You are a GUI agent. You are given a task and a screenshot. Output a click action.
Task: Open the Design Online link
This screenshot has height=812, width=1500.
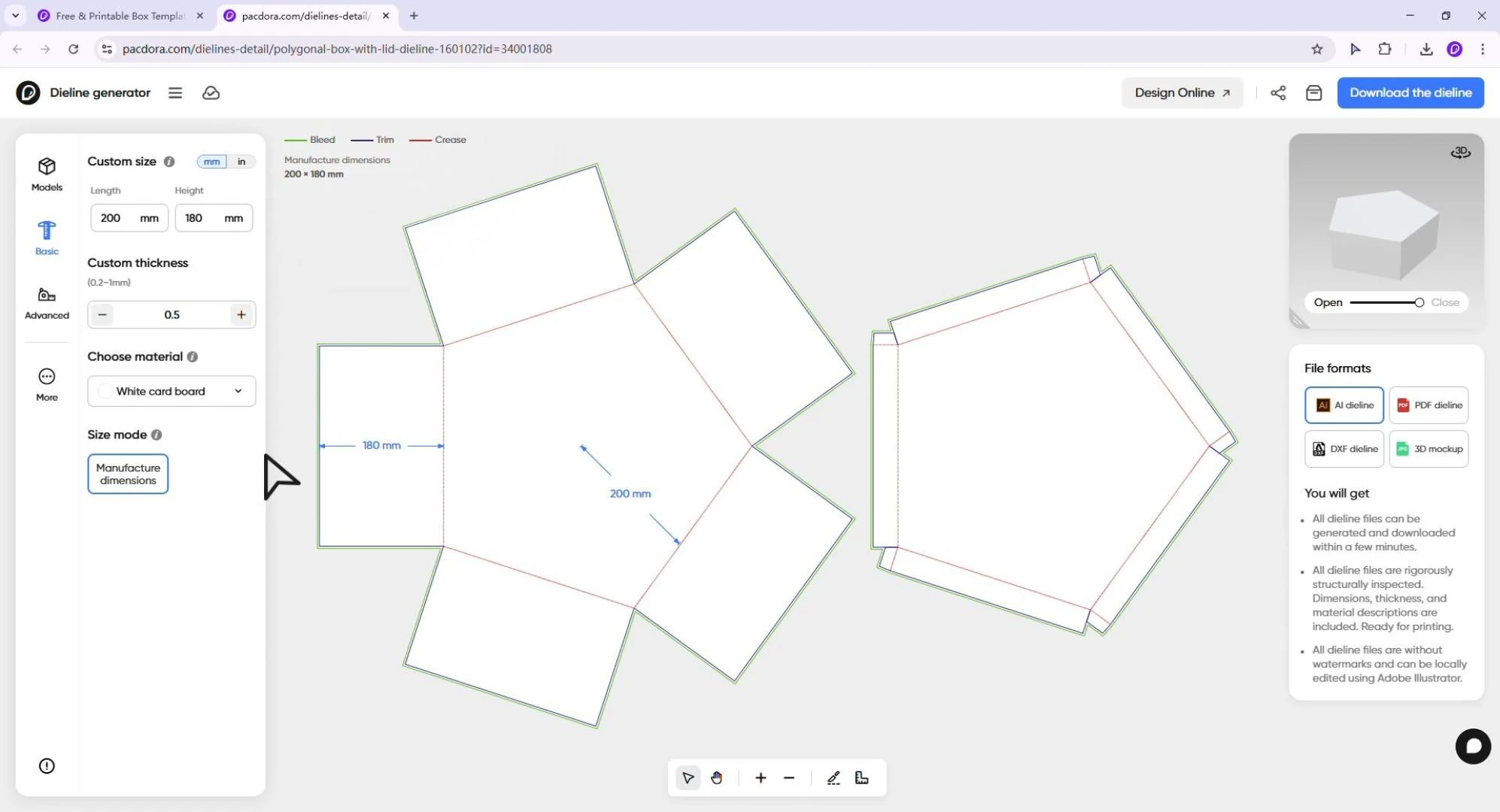(1182, 92)
